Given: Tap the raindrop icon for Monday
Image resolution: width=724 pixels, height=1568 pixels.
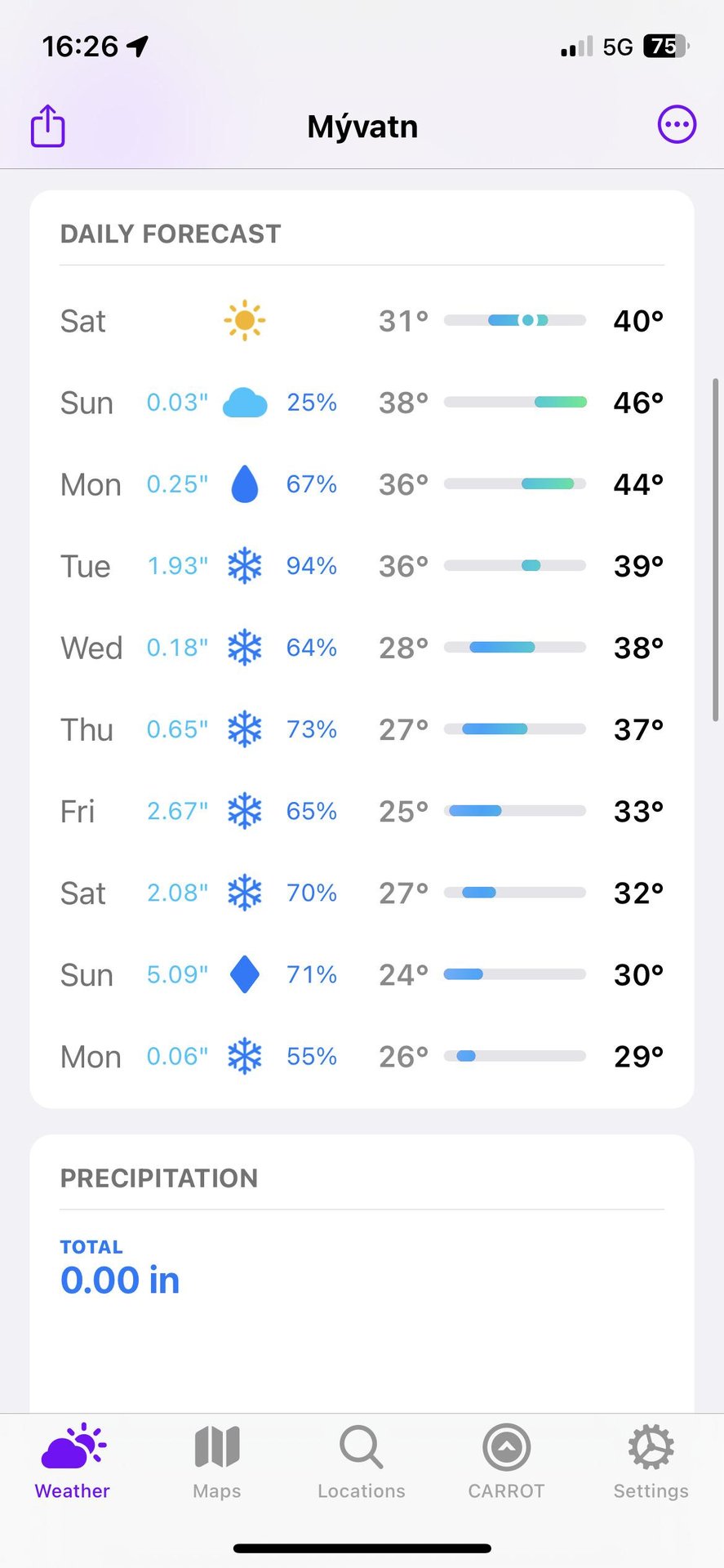Looking at the screenshot, I should [245, 483].
